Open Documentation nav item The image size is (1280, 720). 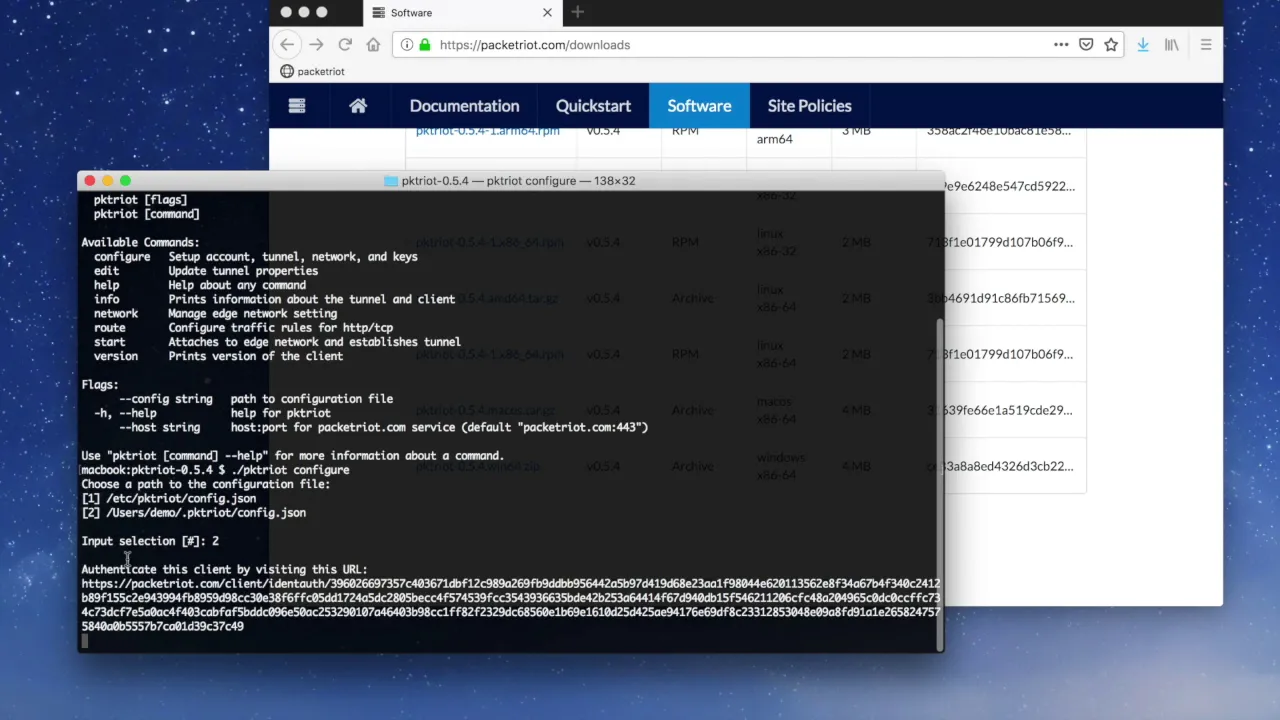tap(464, 106)
